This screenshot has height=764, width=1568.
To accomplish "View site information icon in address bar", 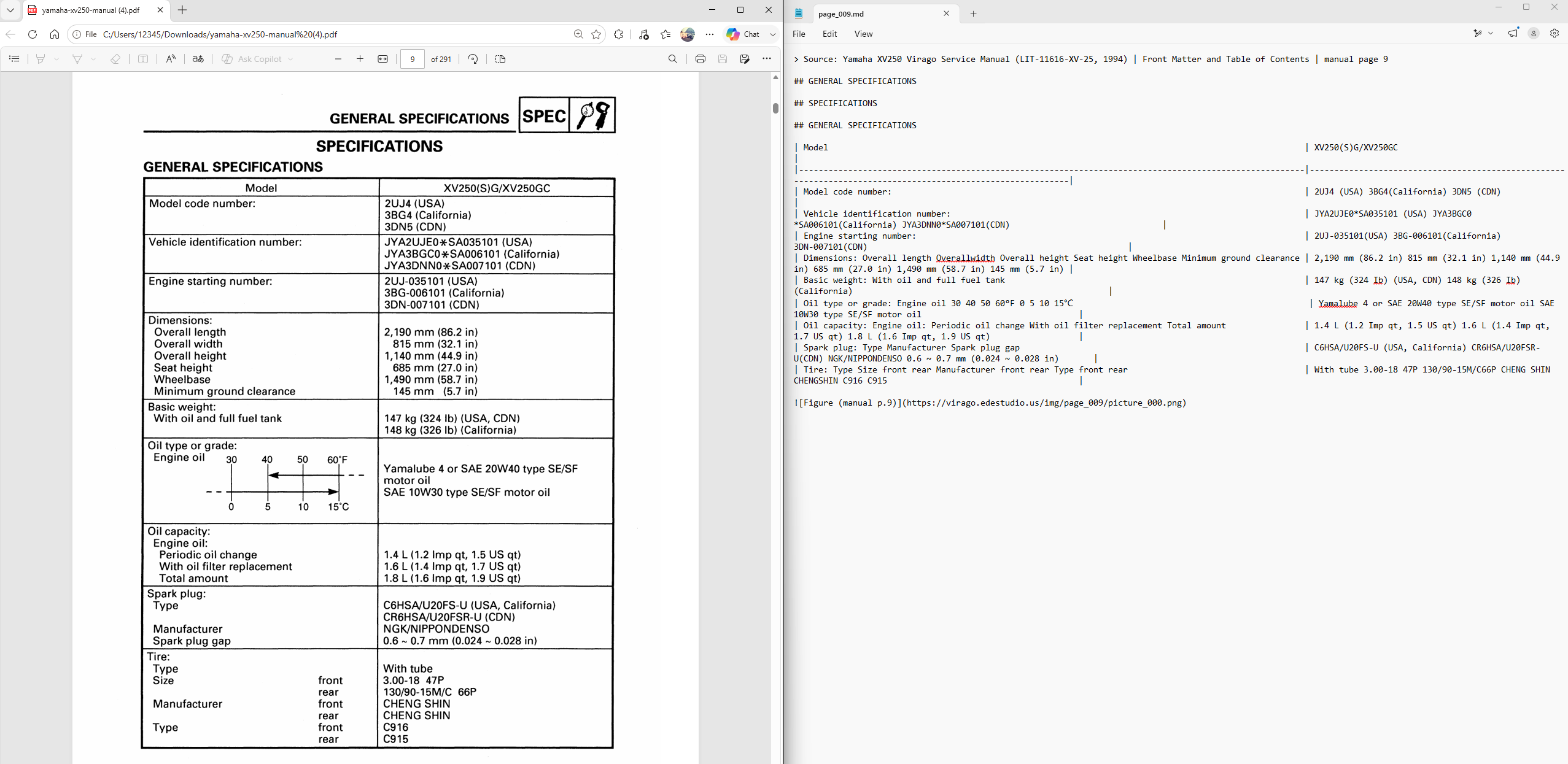I will pos(77,34).
